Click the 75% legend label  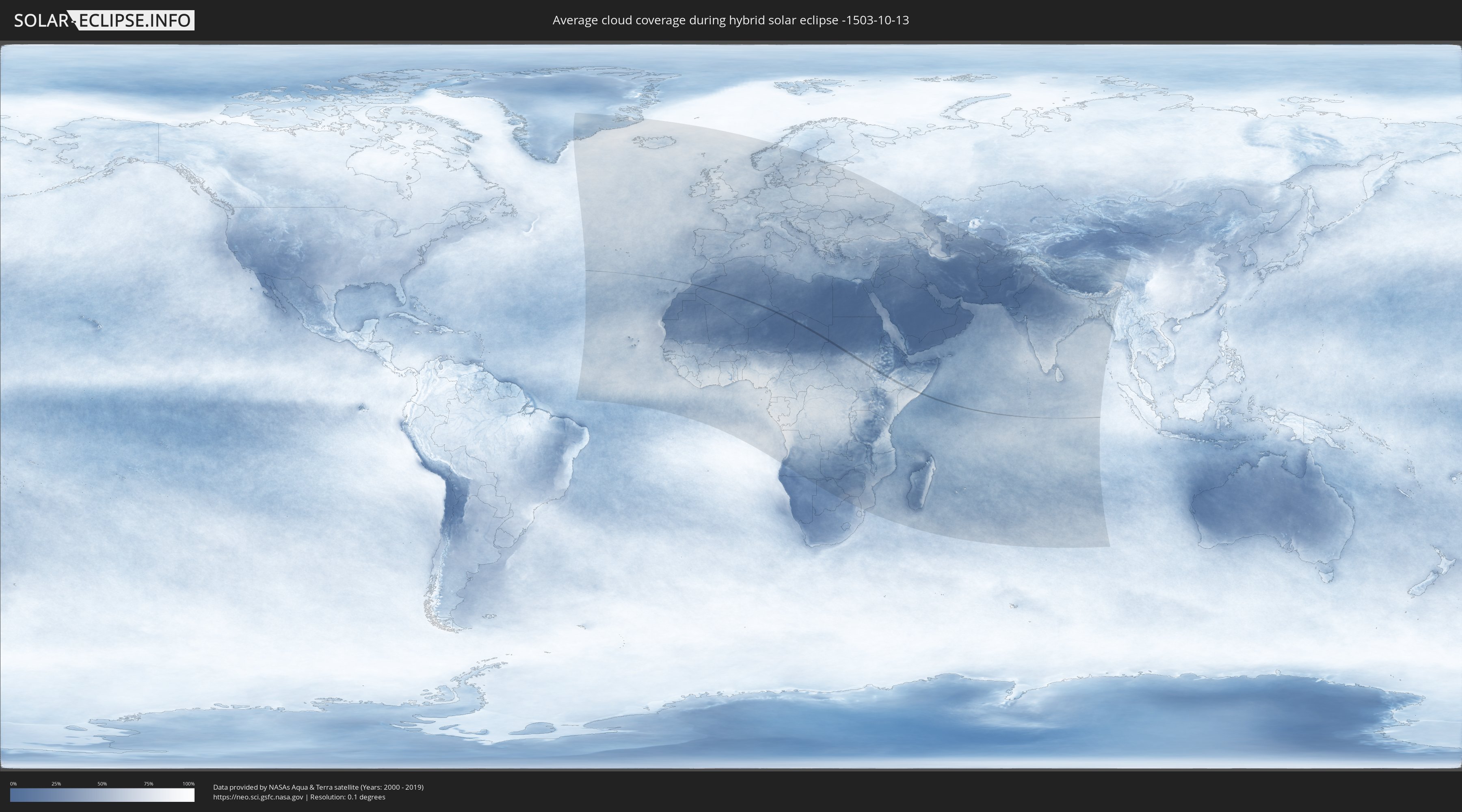tap(148, 784)
